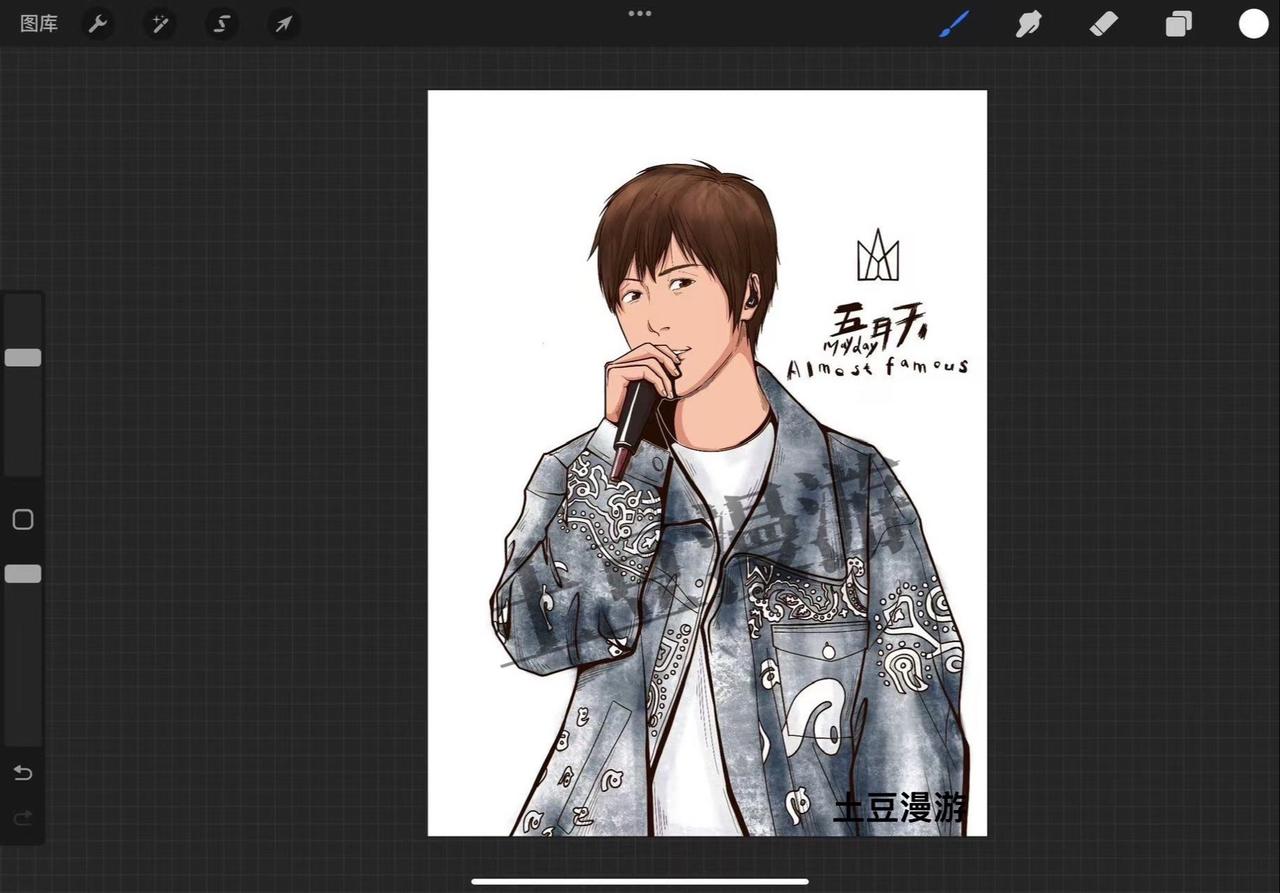
Task: Redo the last action
Action: tap(23, 819)
